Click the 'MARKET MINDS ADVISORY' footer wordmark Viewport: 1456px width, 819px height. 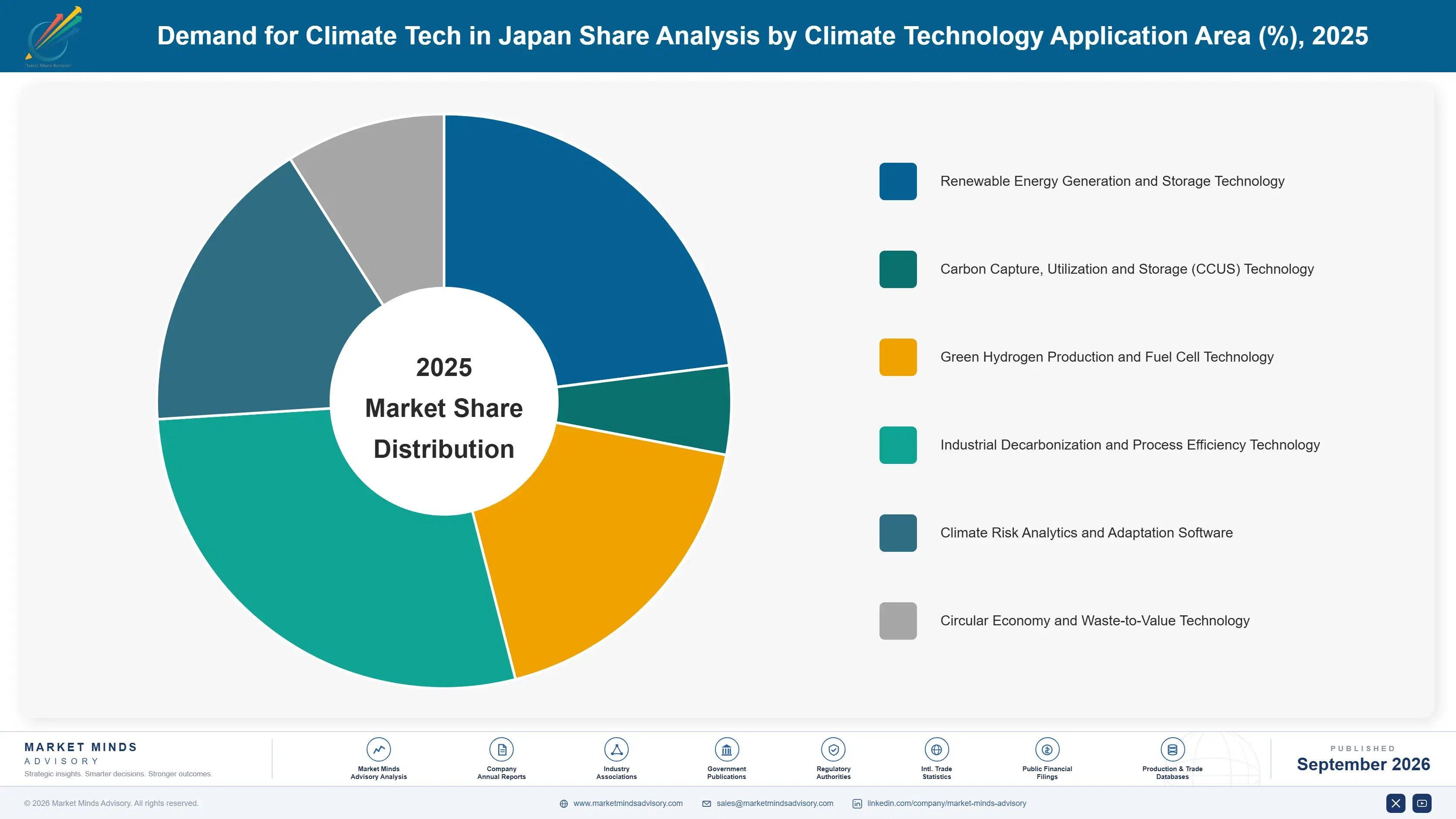80,753
